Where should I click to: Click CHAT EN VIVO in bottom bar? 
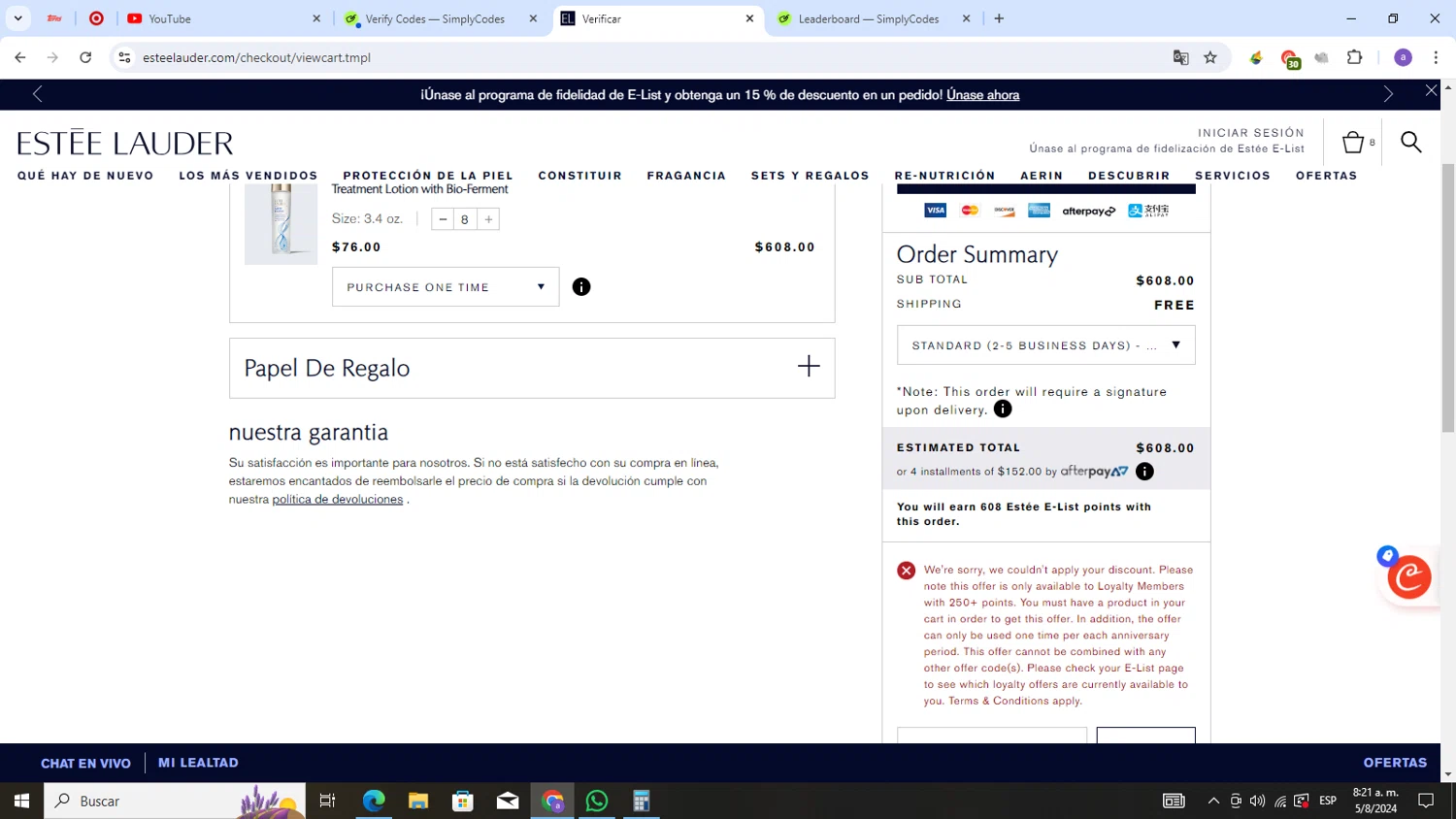coord(85,763)
